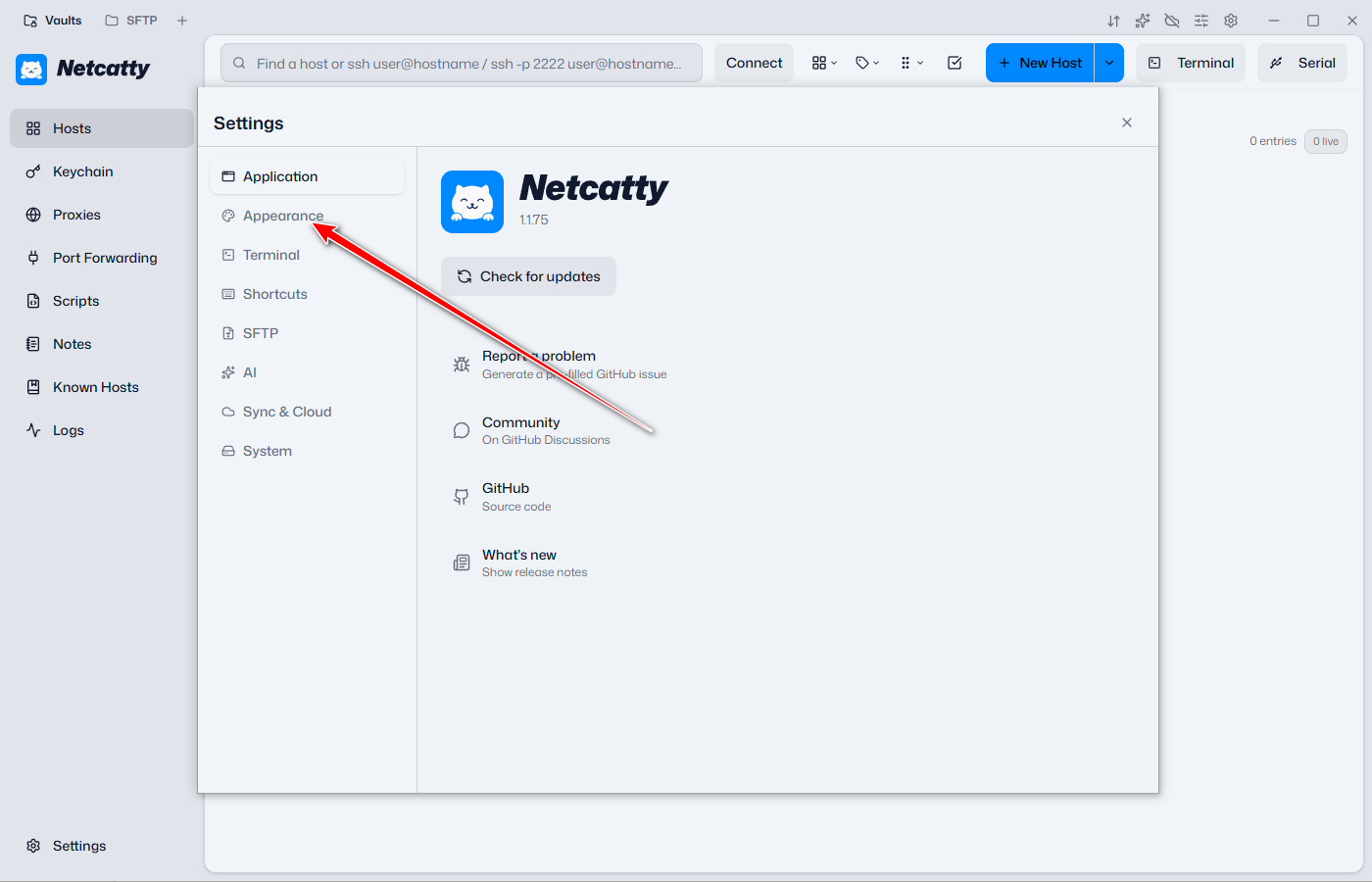Click the up-down arrows icon in the title bar
The height and width of the screenshot is (882, 1372).
tap(1113, 21)
